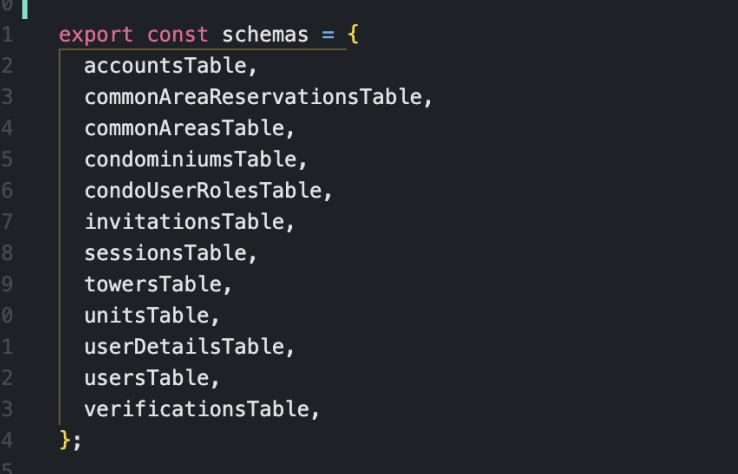Put cursor in invitationsTable

pos(189,221)
